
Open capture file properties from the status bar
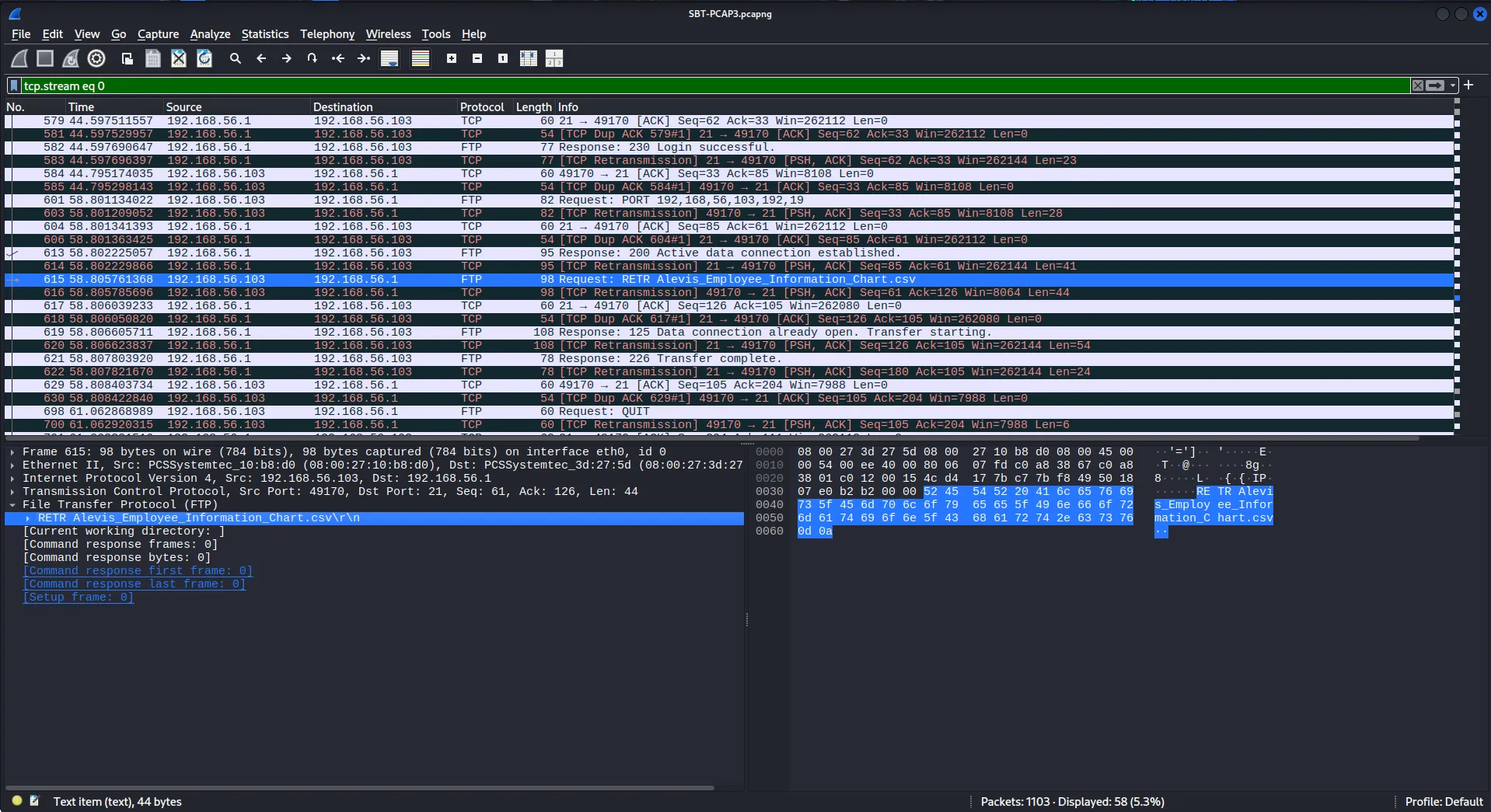[34, 800]
